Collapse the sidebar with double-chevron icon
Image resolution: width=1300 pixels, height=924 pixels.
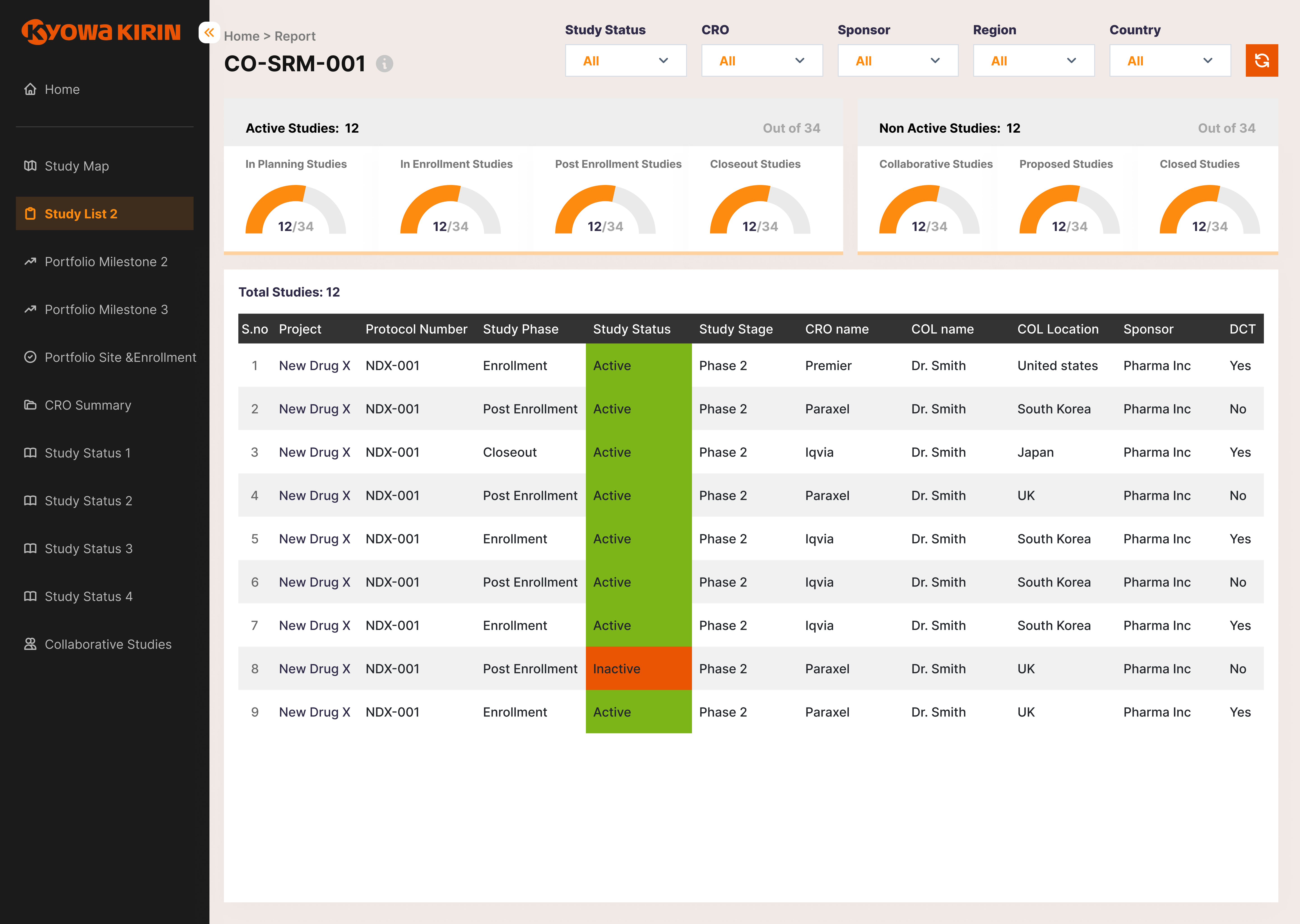pyautogui.click(x=209, y=32)
